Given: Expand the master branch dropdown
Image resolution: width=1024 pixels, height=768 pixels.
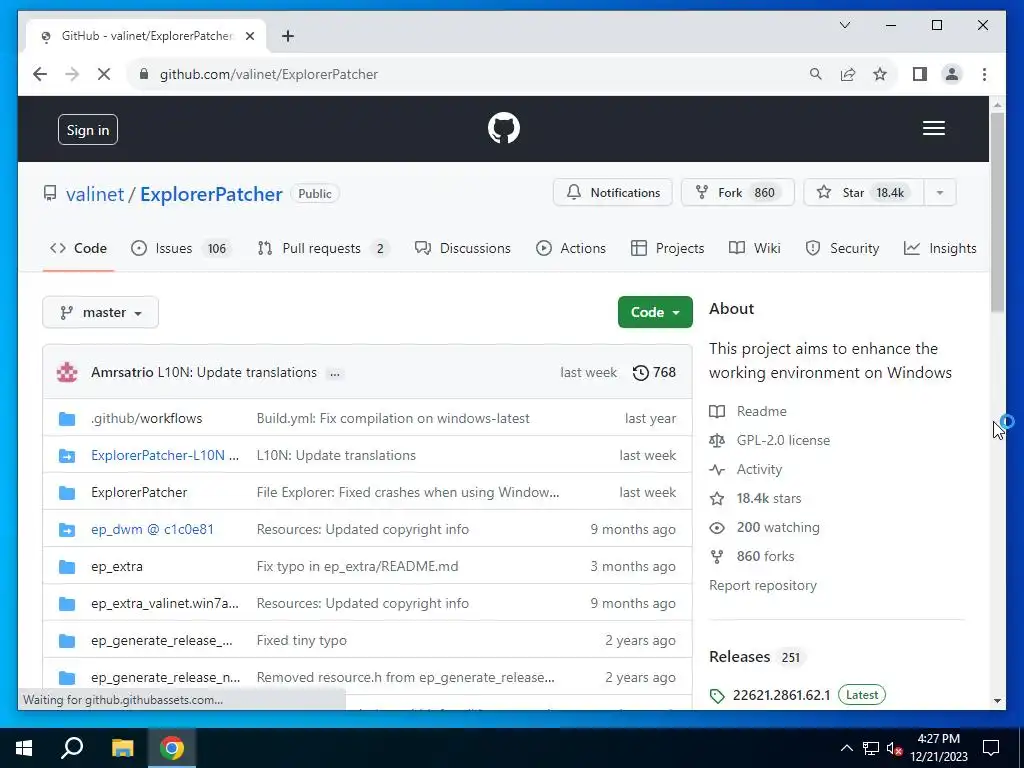Looking at the screenshot, I should point(101,312).
